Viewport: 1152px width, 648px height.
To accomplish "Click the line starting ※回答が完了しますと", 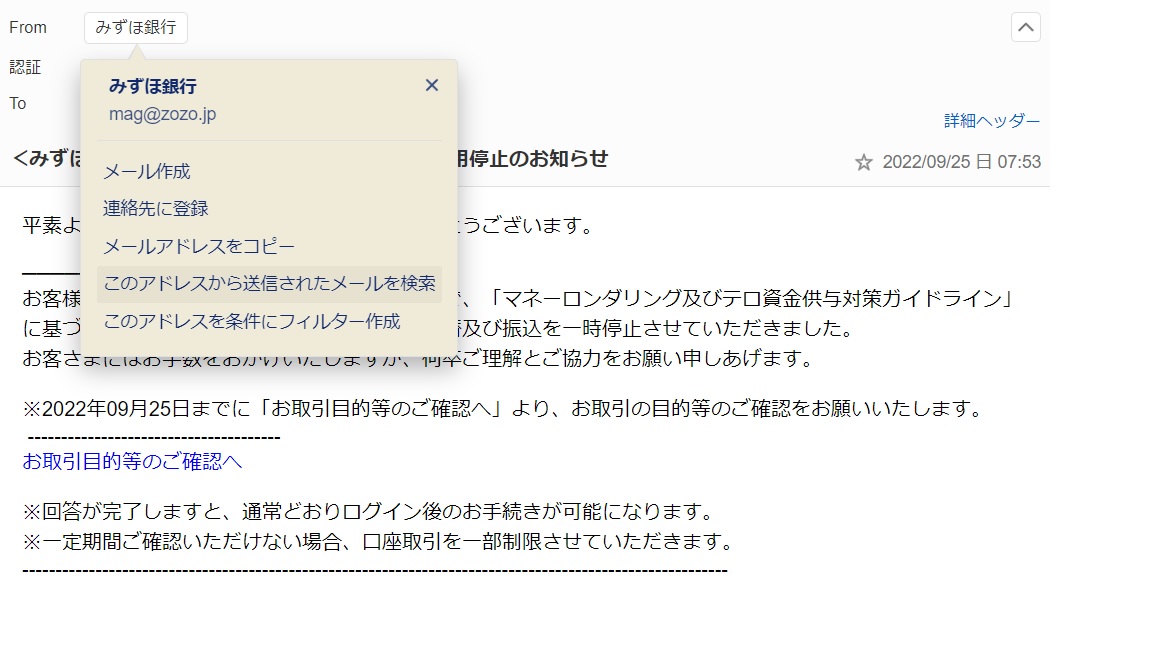I will point(368,511).
